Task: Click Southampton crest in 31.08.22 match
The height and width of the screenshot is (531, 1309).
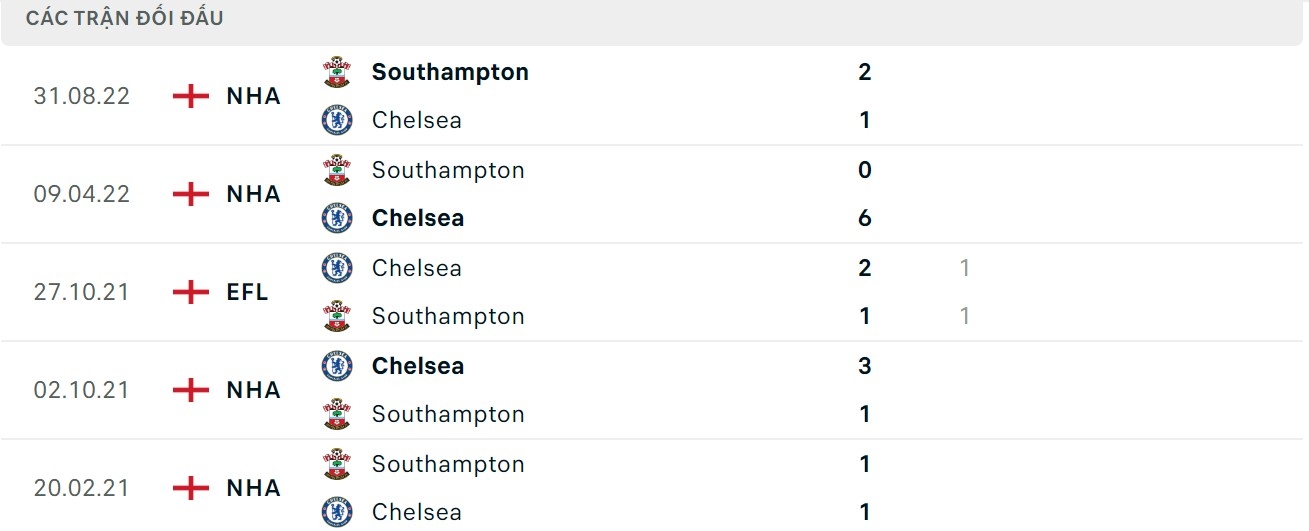Action: pos(337,72)
